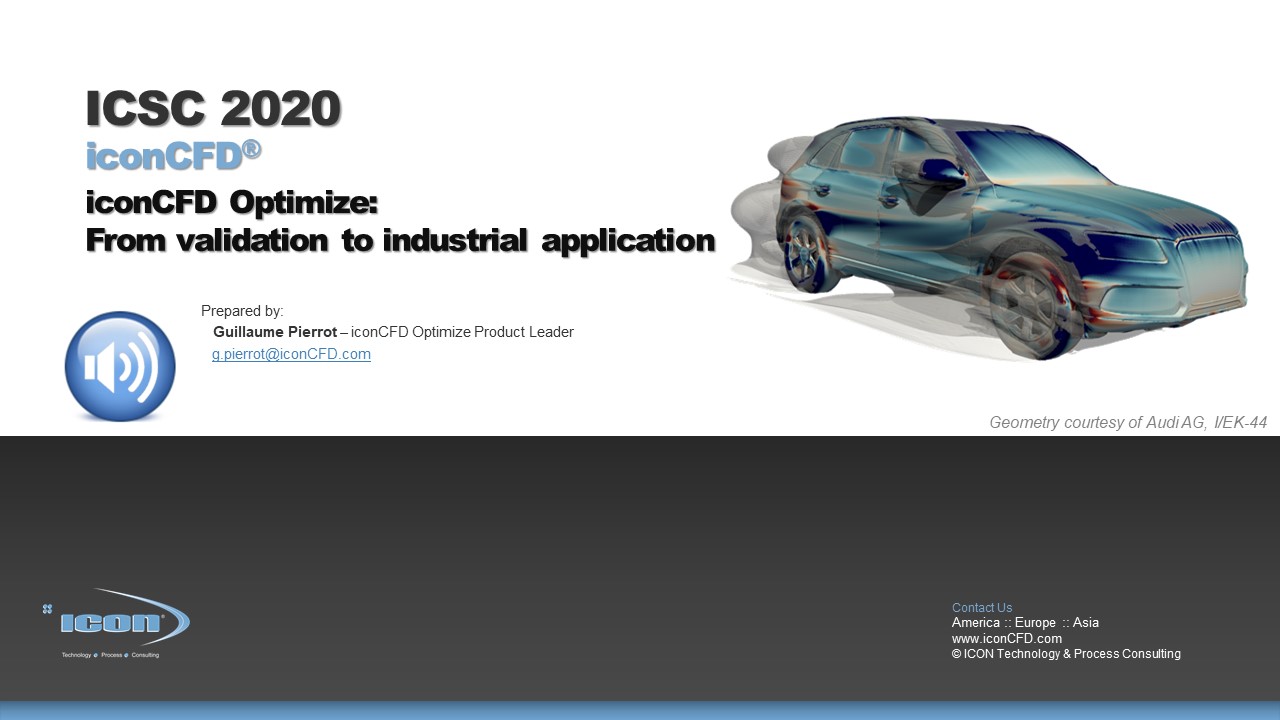The image size is (1280, 720).
Task: Select the ICSC 2020 title text
Action: click(x=213, y=108)
